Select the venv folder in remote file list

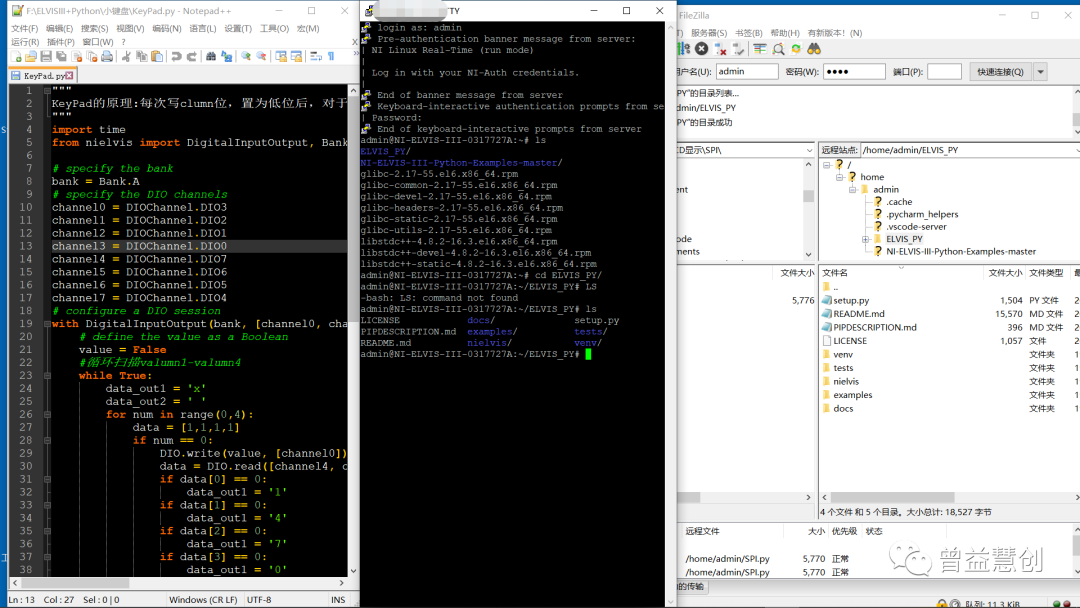click(x=843, y=355)
